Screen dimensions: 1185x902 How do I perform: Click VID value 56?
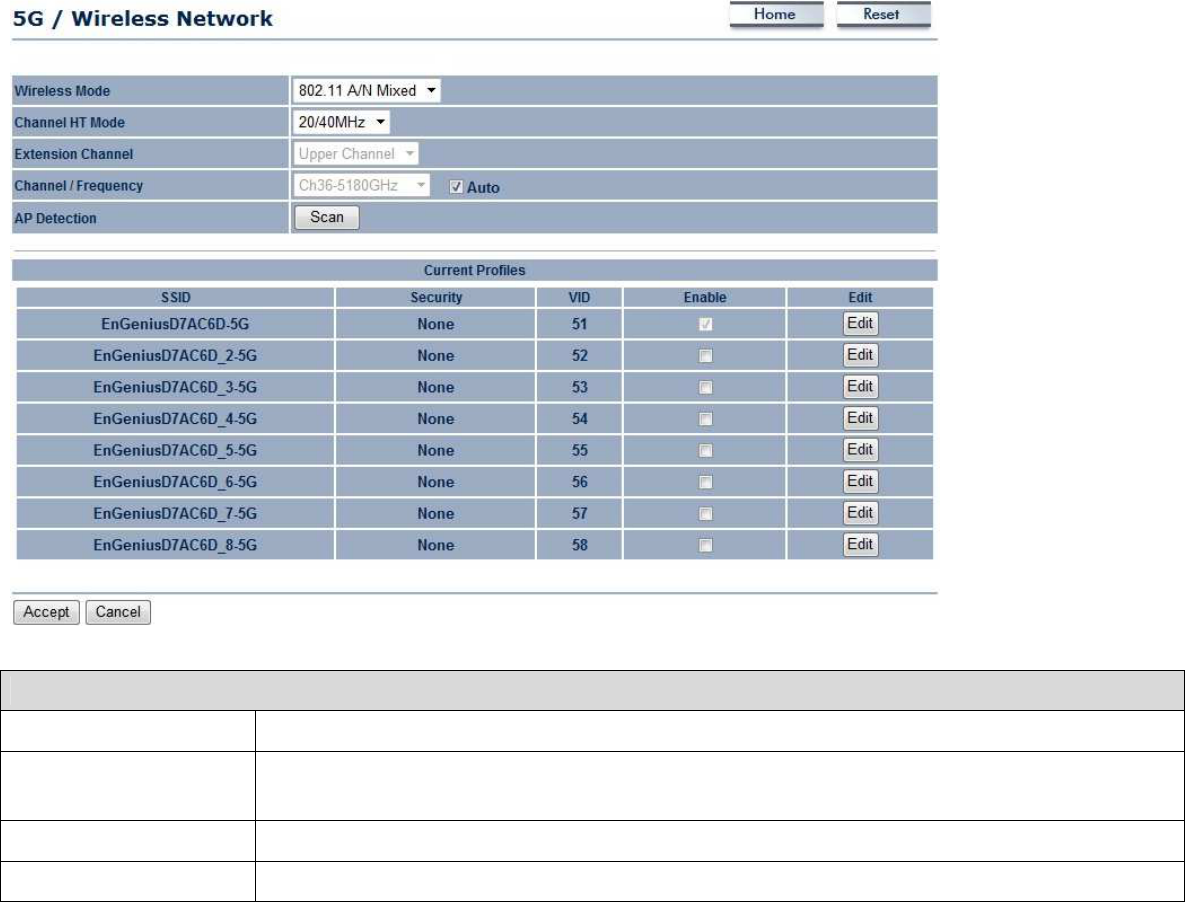point(580,482)
